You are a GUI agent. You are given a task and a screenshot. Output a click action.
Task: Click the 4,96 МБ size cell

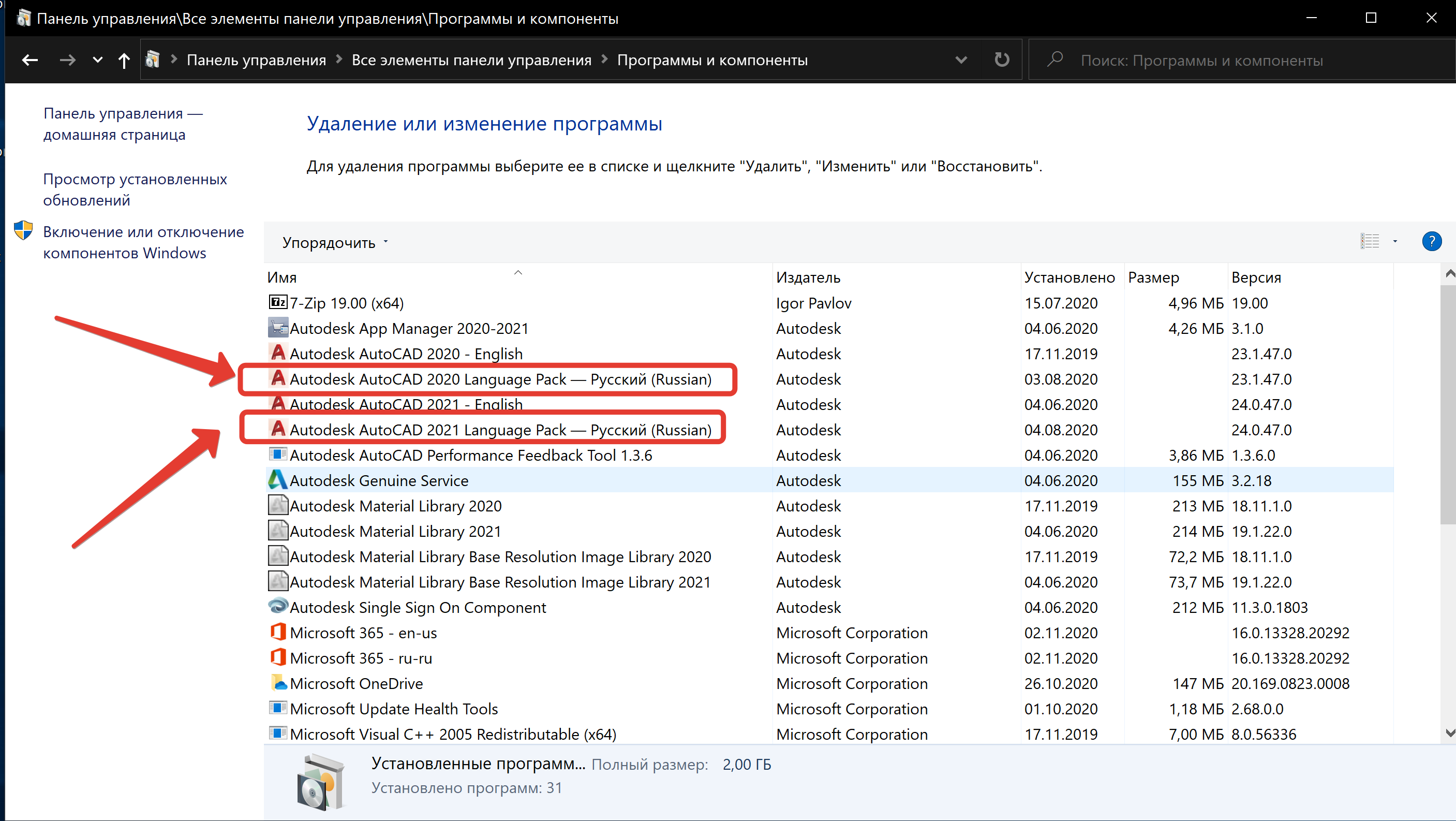pyautogui.click(x=1195, y=303)
